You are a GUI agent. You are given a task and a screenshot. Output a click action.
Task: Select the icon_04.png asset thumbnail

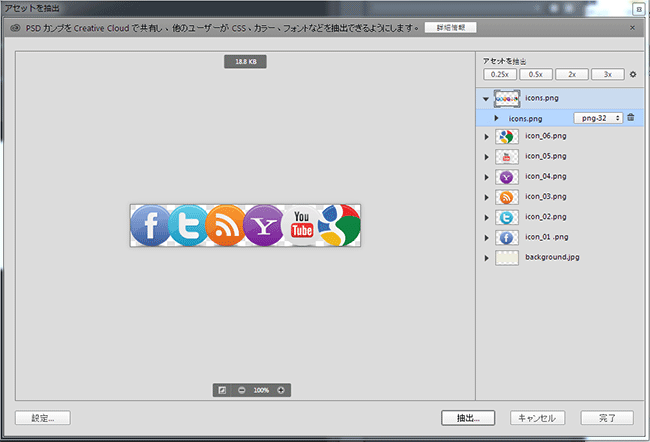[x=506, y=177]
